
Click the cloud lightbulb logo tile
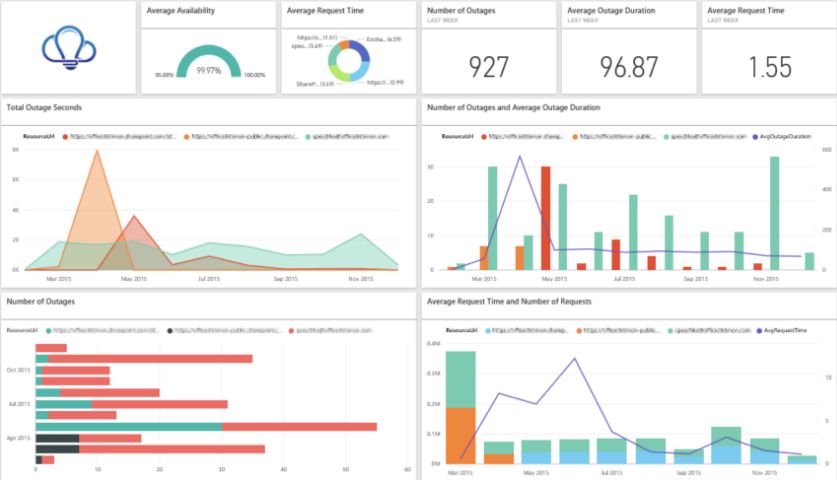[69, 48]
